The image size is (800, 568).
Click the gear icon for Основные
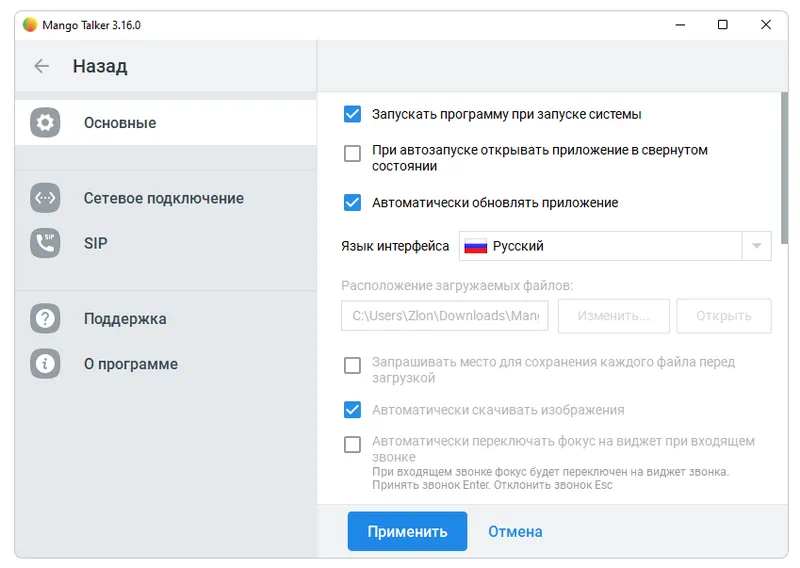[45, 123]
